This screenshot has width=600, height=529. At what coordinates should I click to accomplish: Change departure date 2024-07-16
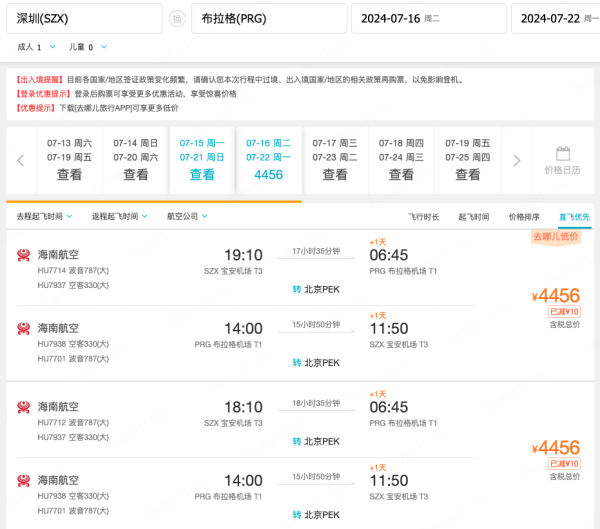click(429, 18)
